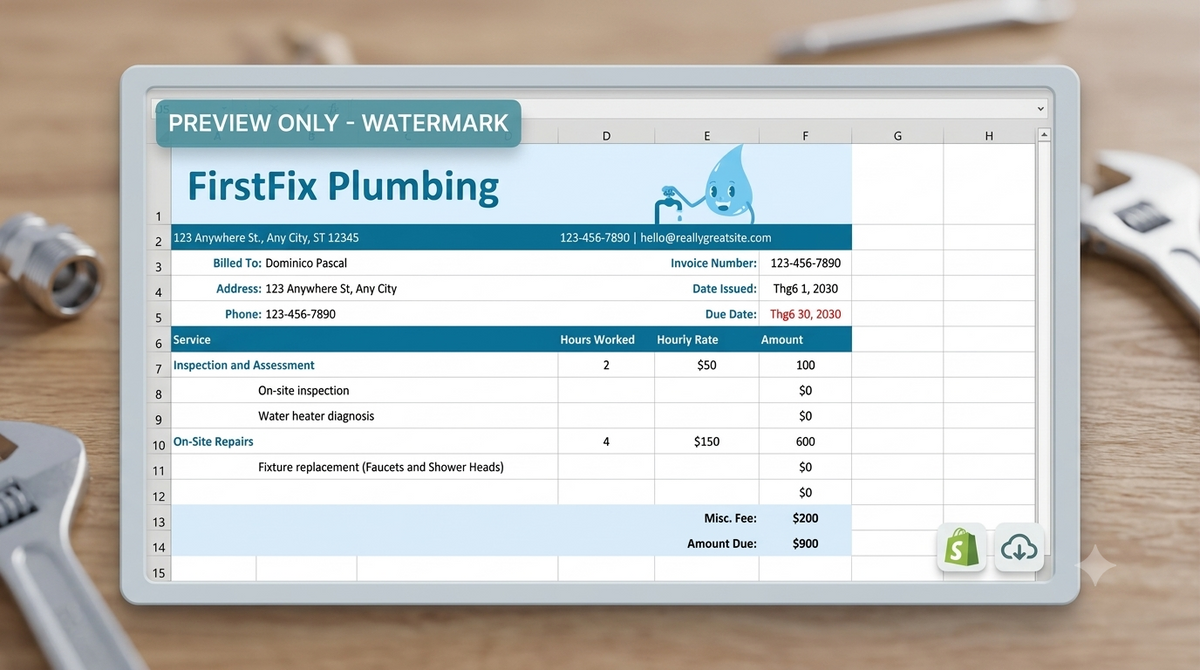Select the amount cell showing 100

point(805,365)
